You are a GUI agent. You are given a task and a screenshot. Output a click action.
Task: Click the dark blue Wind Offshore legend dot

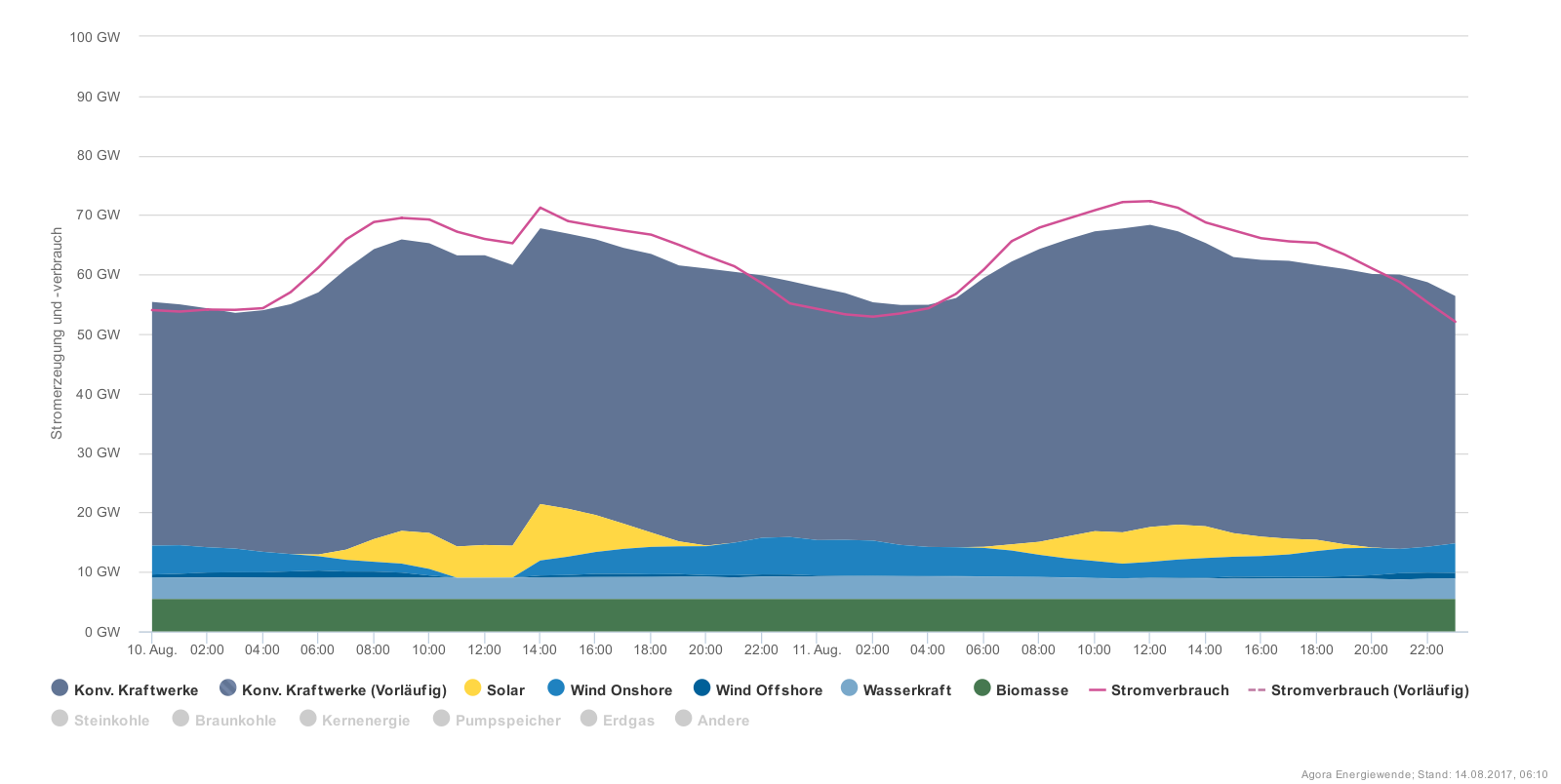(x=701, y=688)
